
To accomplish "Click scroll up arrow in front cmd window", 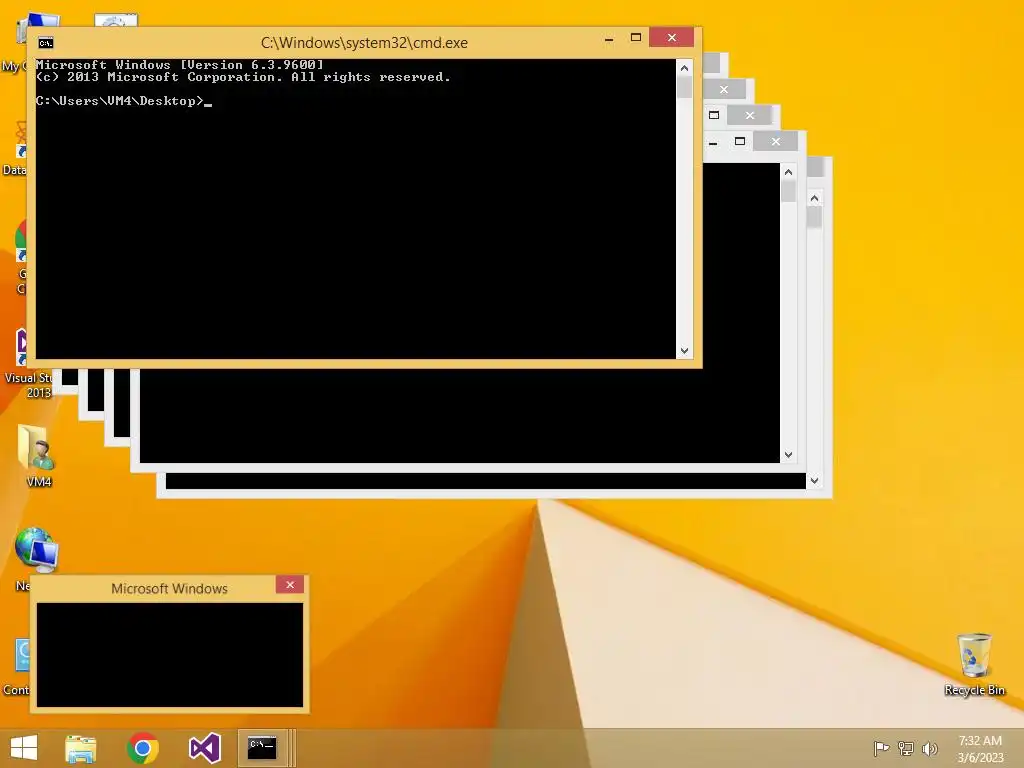I will tap(684, 68).
